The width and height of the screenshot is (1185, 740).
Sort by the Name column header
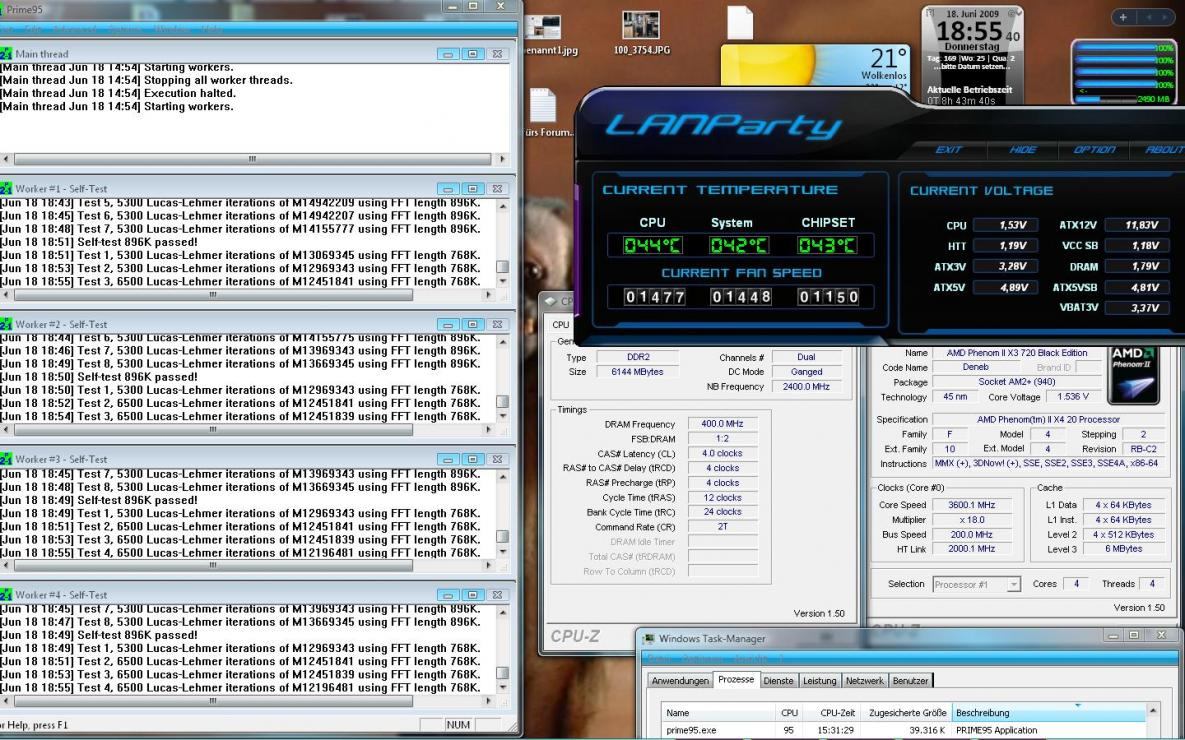point(718,713)
